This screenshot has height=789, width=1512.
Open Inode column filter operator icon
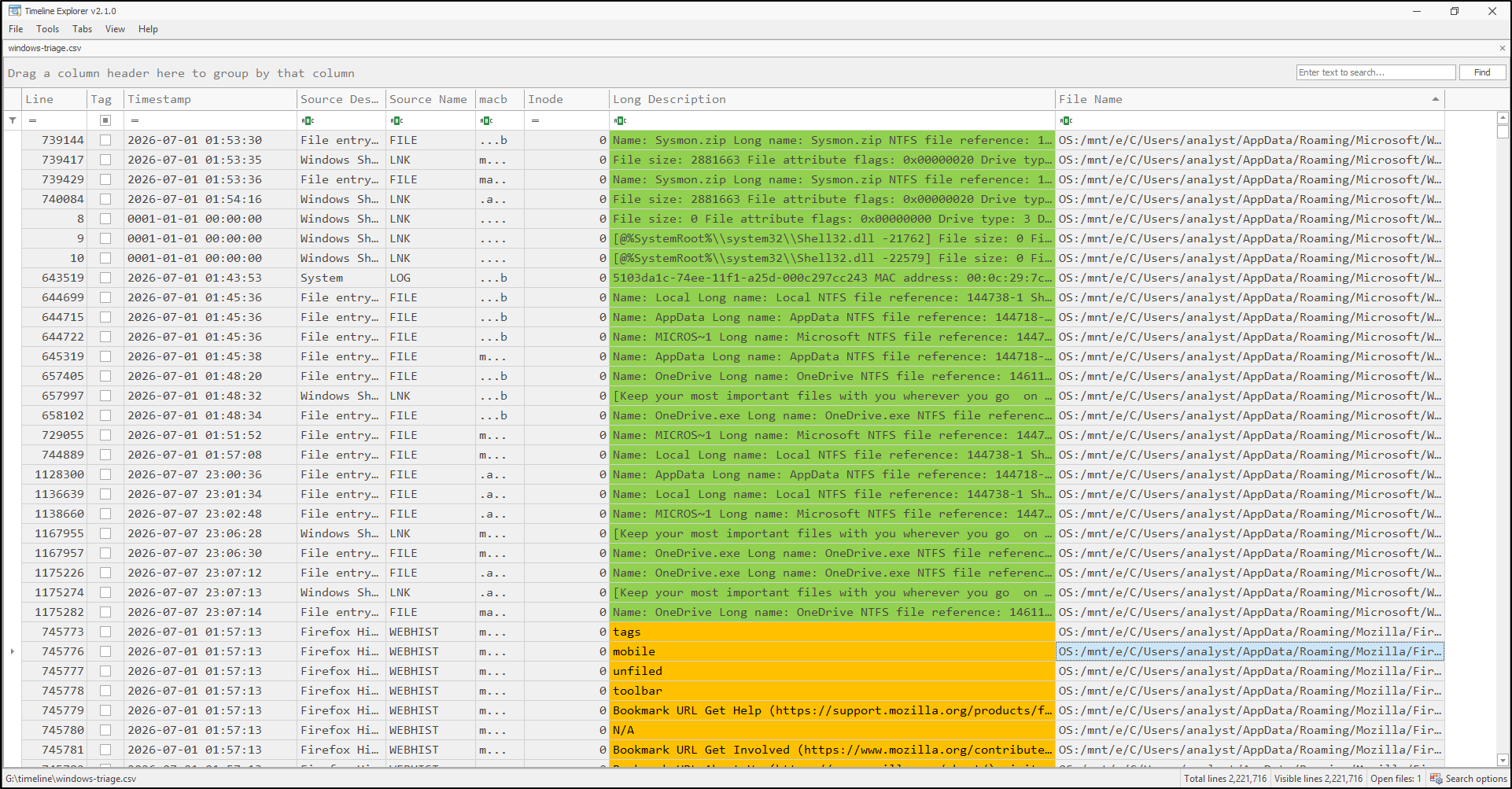[x=535, y=120]
